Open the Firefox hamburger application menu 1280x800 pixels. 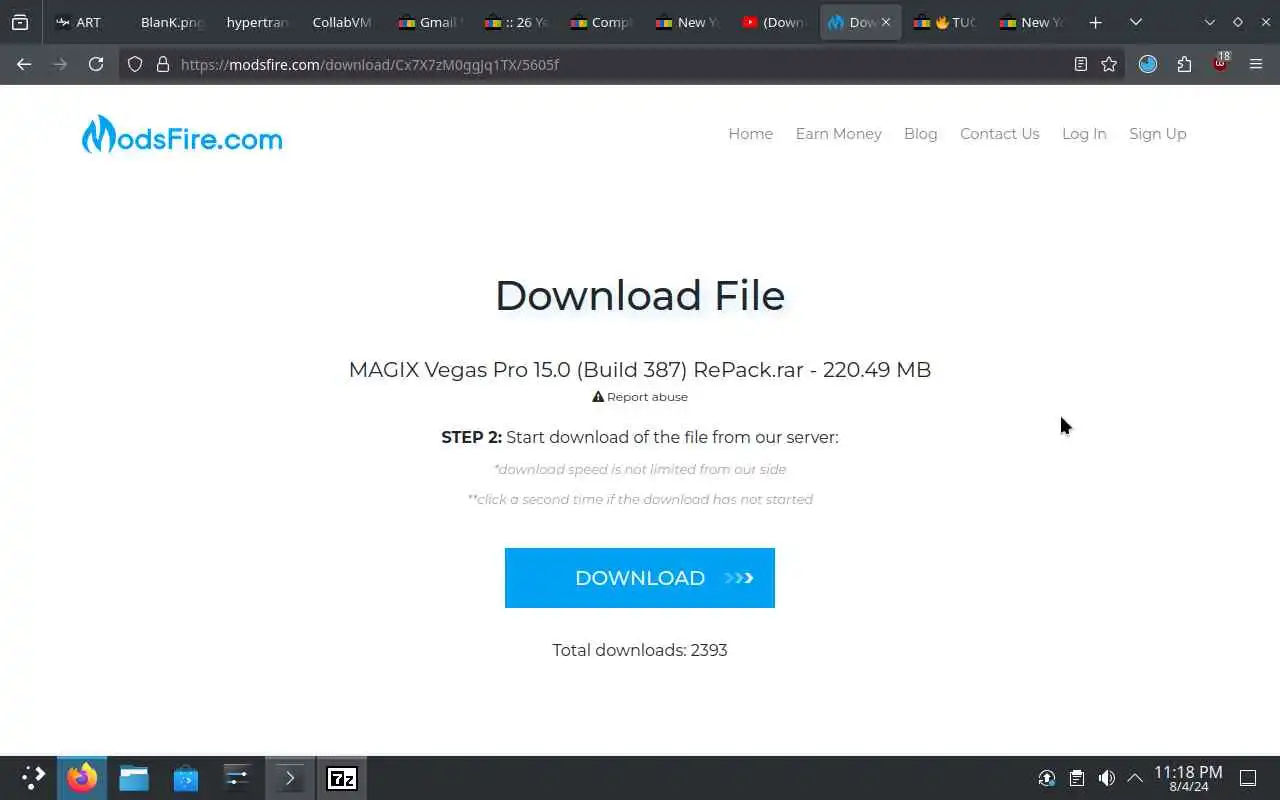coord(1256,64)
